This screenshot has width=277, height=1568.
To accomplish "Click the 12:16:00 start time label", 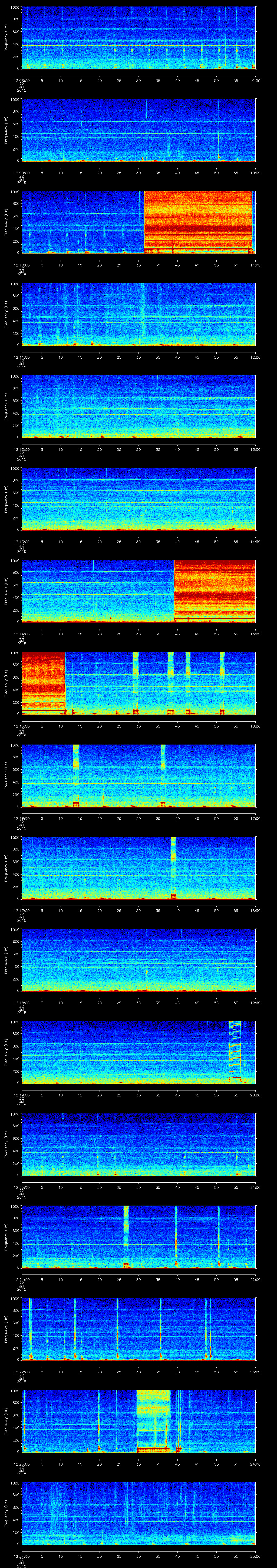I will pyautogui.click(x=21, y=818).
